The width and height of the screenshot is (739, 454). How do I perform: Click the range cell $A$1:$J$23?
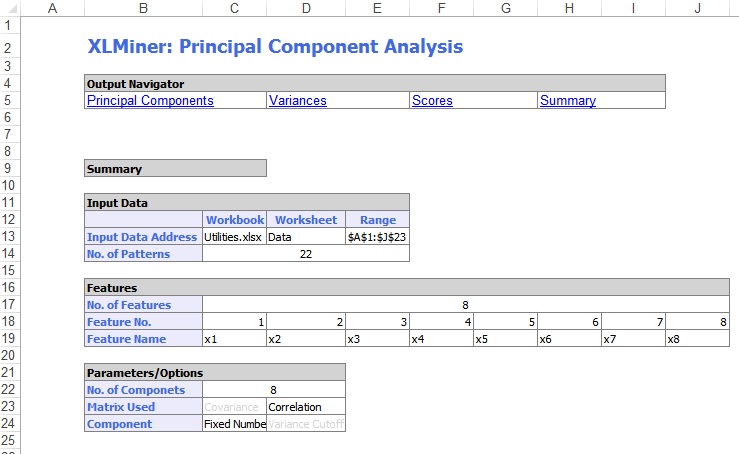377,237
